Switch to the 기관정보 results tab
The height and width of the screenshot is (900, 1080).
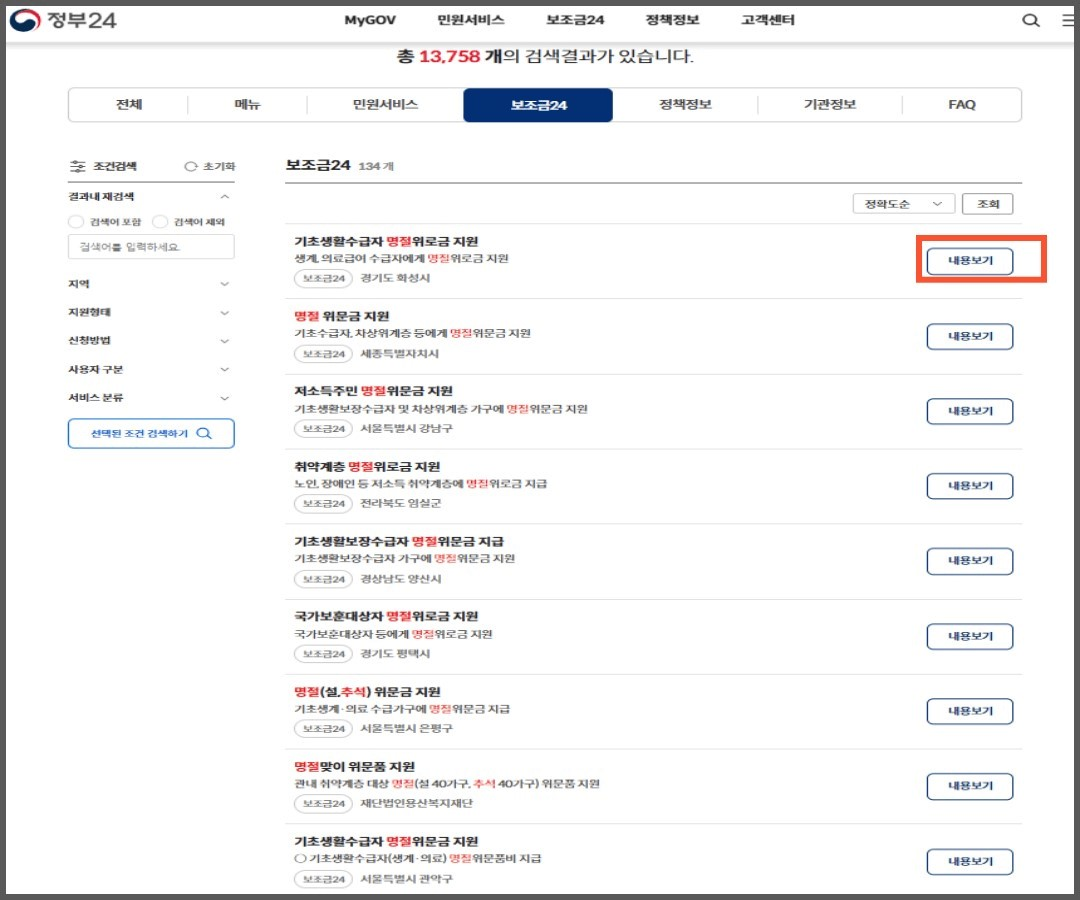[830, 105]
